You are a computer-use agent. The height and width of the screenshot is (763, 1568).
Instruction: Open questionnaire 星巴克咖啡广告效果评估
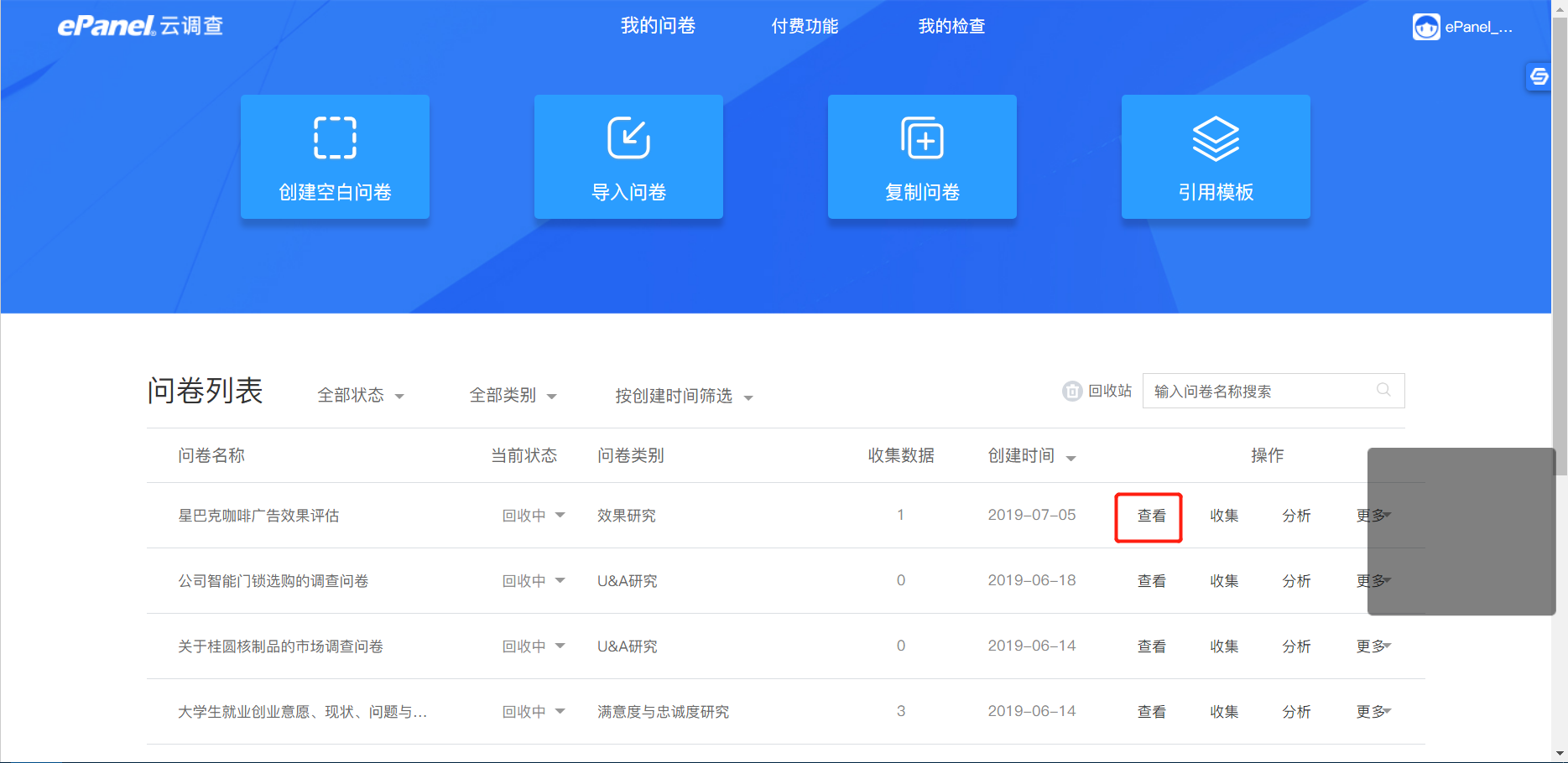(258, 516)
